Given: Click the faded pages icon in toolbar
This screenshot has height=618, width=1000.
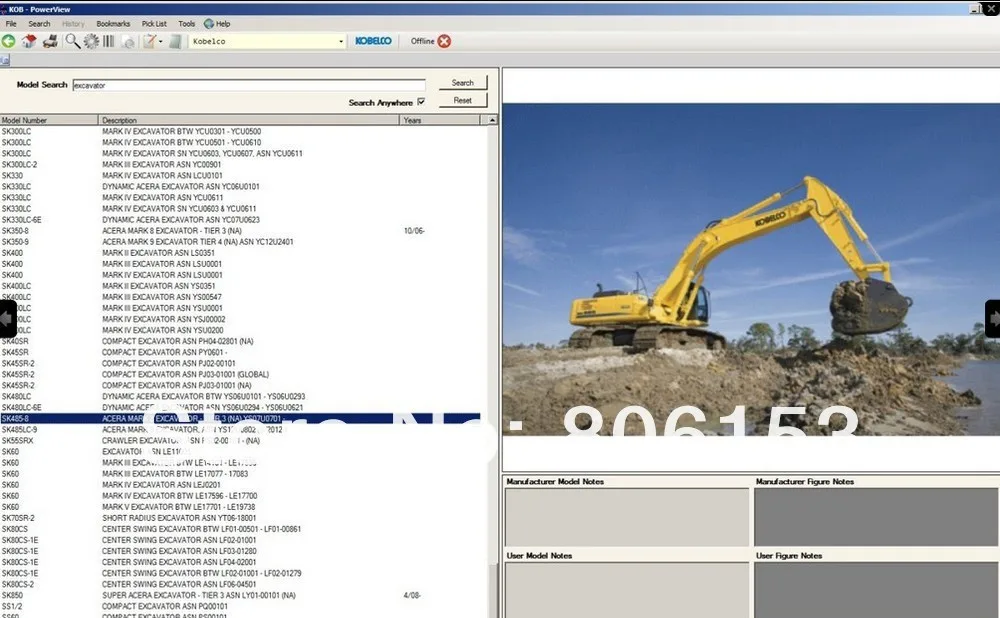Looking at the screenshot, I should [128, 41].
